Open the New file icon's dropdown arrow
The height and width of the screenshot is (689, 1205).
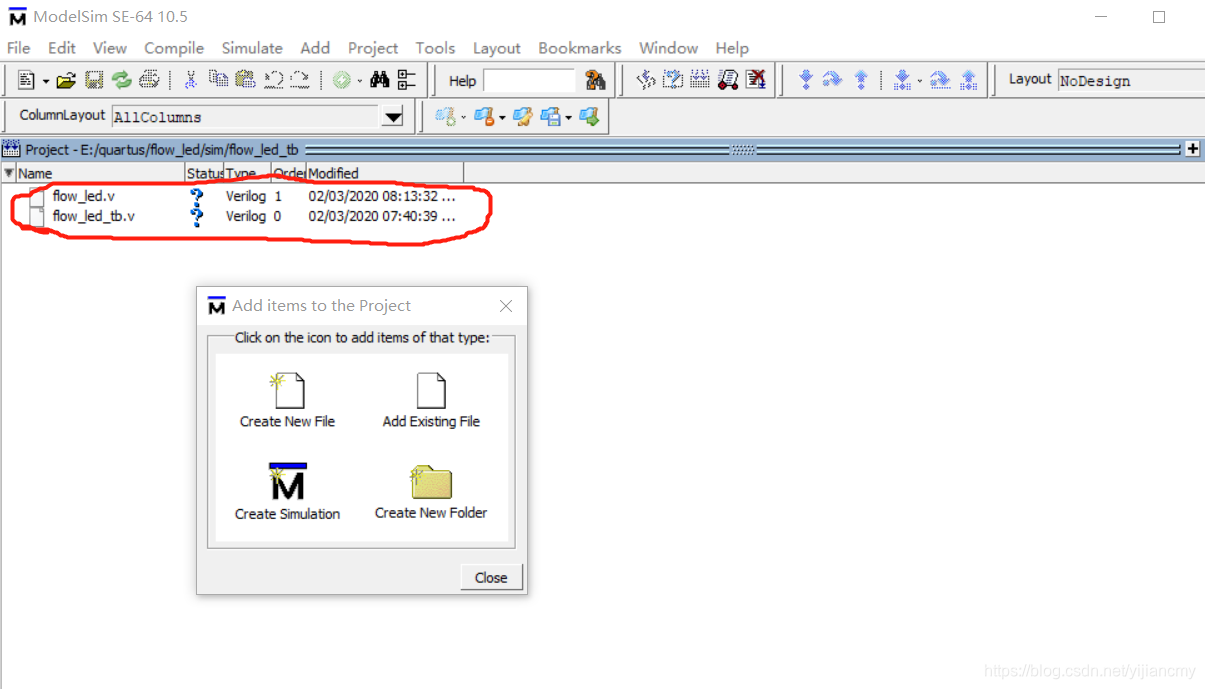pos(45,81)
